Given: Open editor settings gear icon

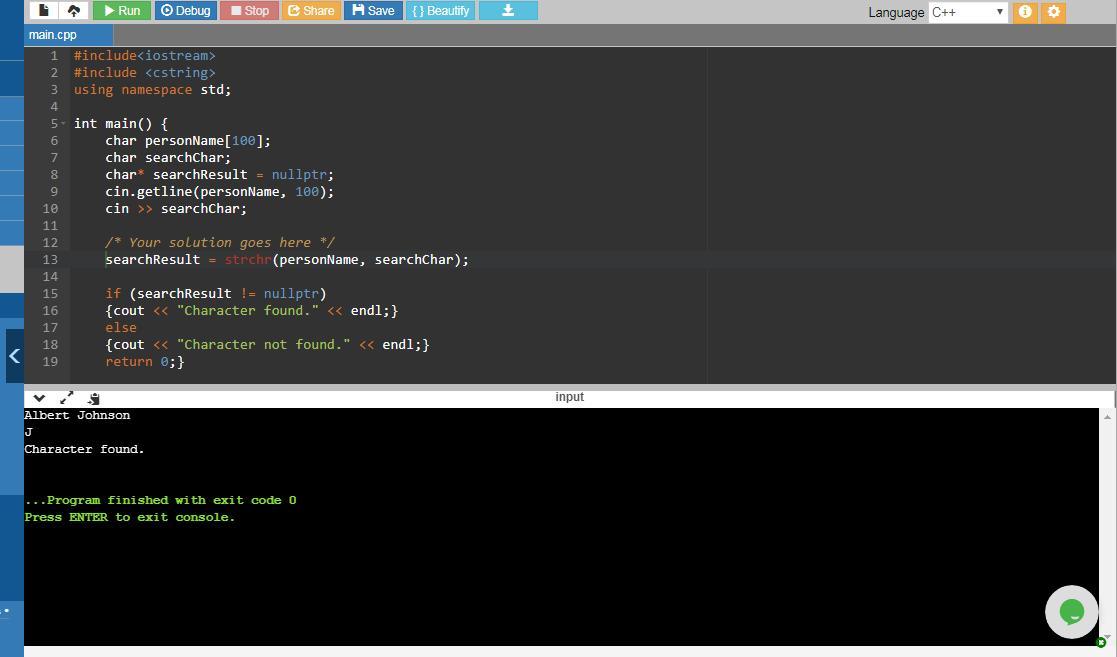Looking at the screenshot, I should pos(1053,12).
